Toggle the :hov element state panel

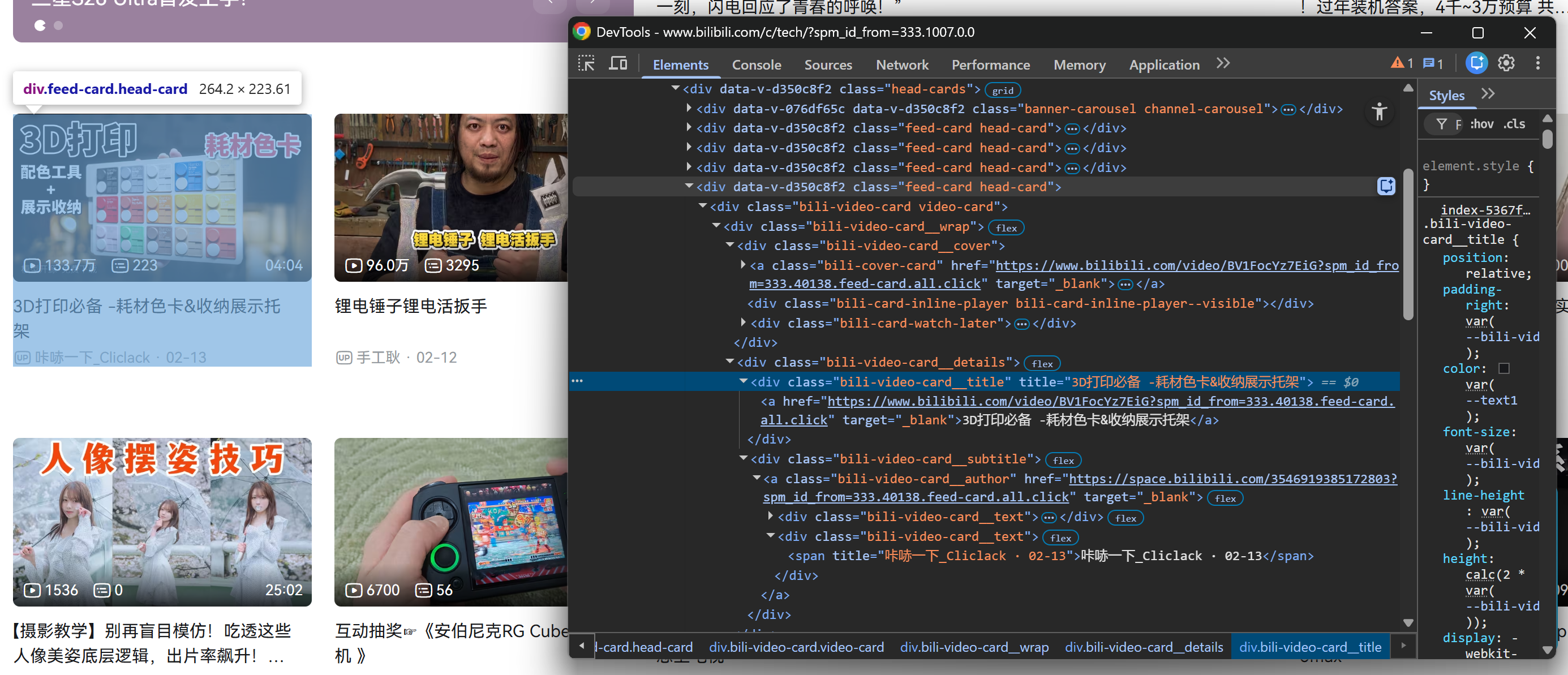coord(1481,125)
